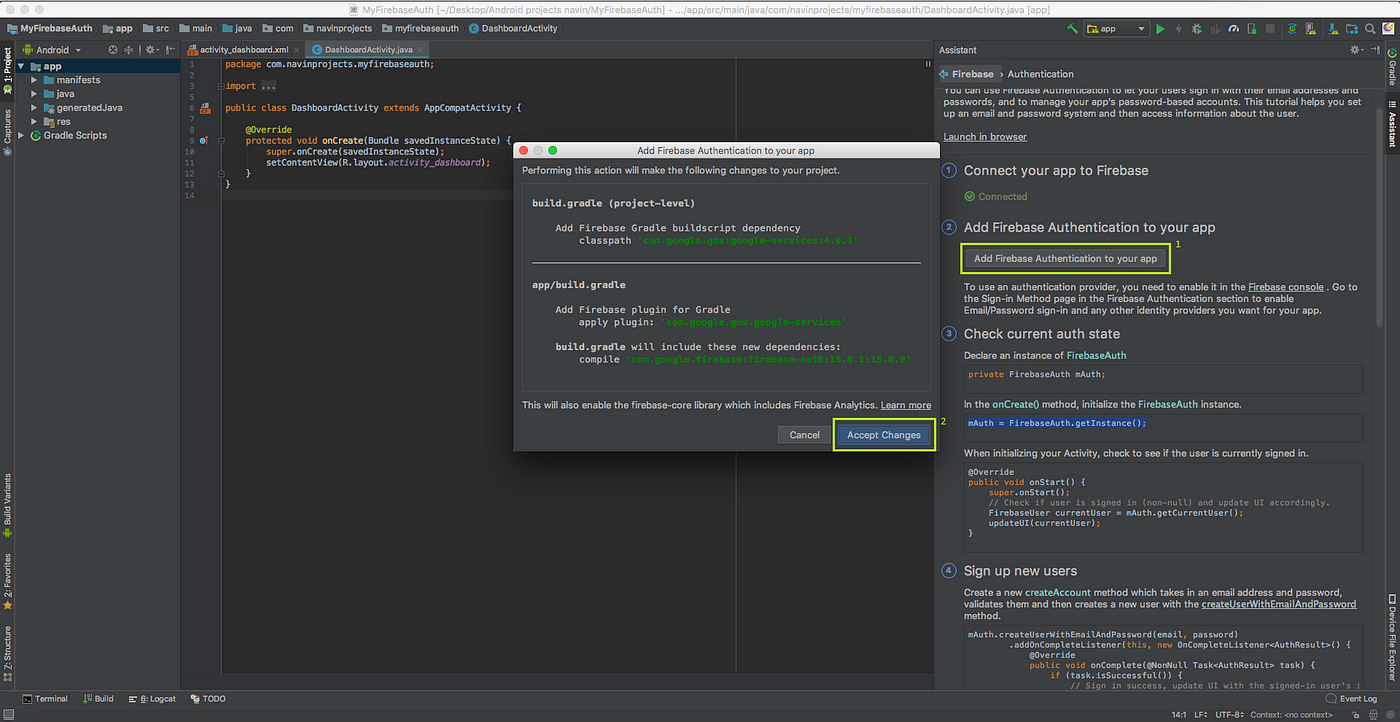
Task: Click Apply Changes lightning bolt icon
Action: click(x=1178, y=29)
